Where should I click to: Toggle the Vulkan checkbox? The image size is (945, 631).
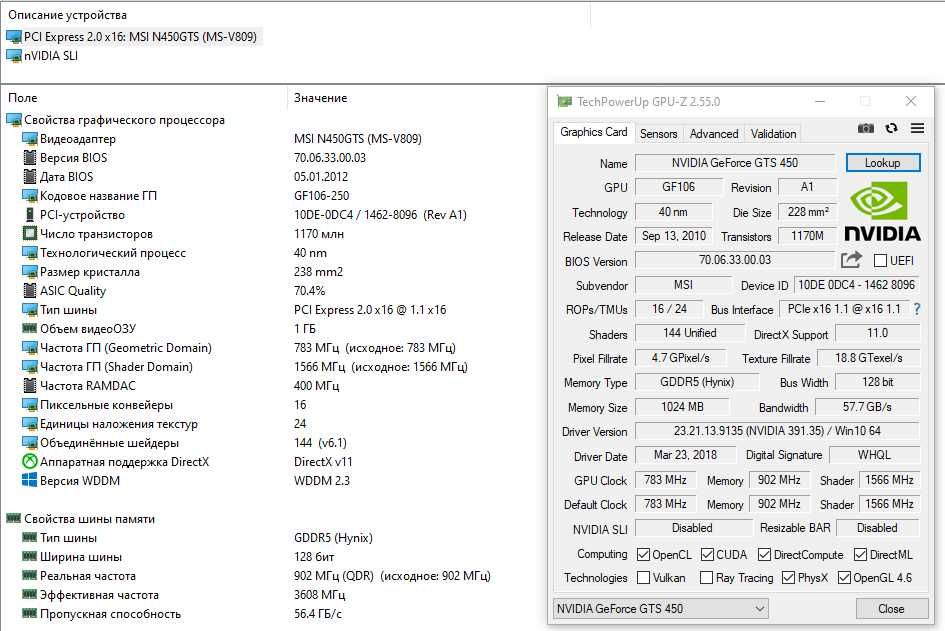pos(644,578)
